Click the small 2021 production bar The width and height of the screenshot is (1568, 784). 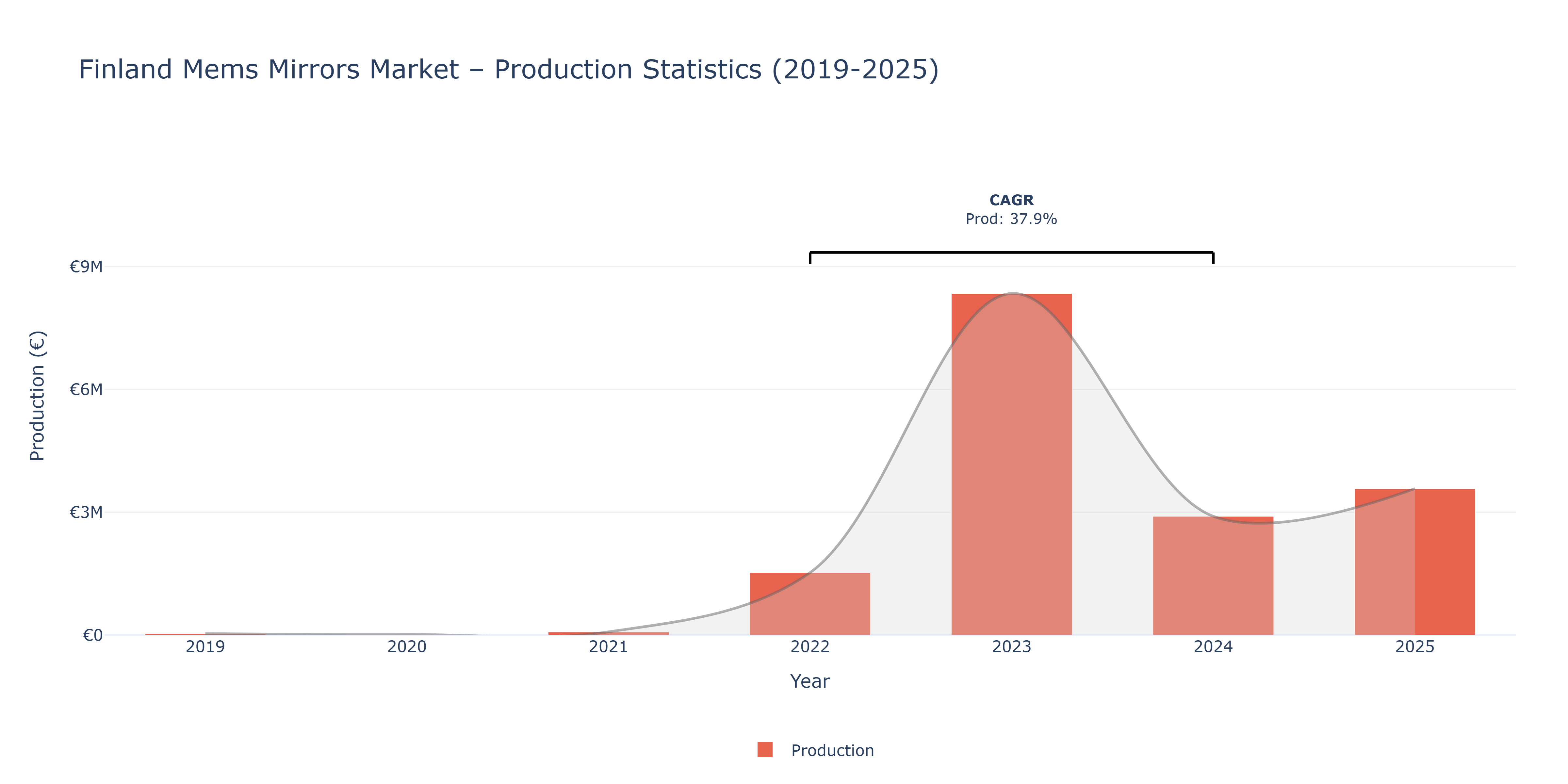608,634
